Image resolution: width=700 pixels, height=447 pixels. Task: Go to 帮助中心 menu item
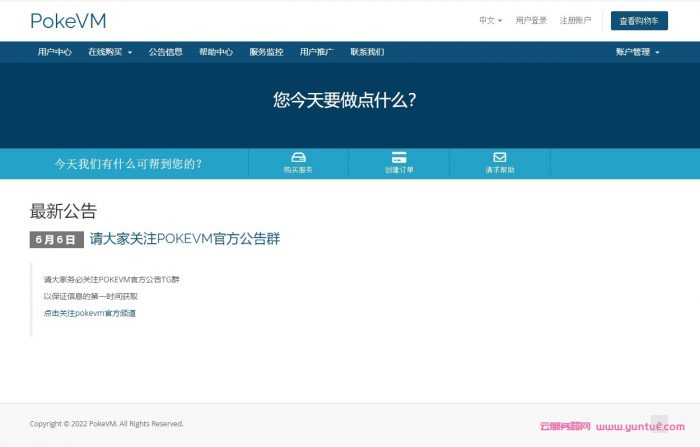[x=216, y=52]
